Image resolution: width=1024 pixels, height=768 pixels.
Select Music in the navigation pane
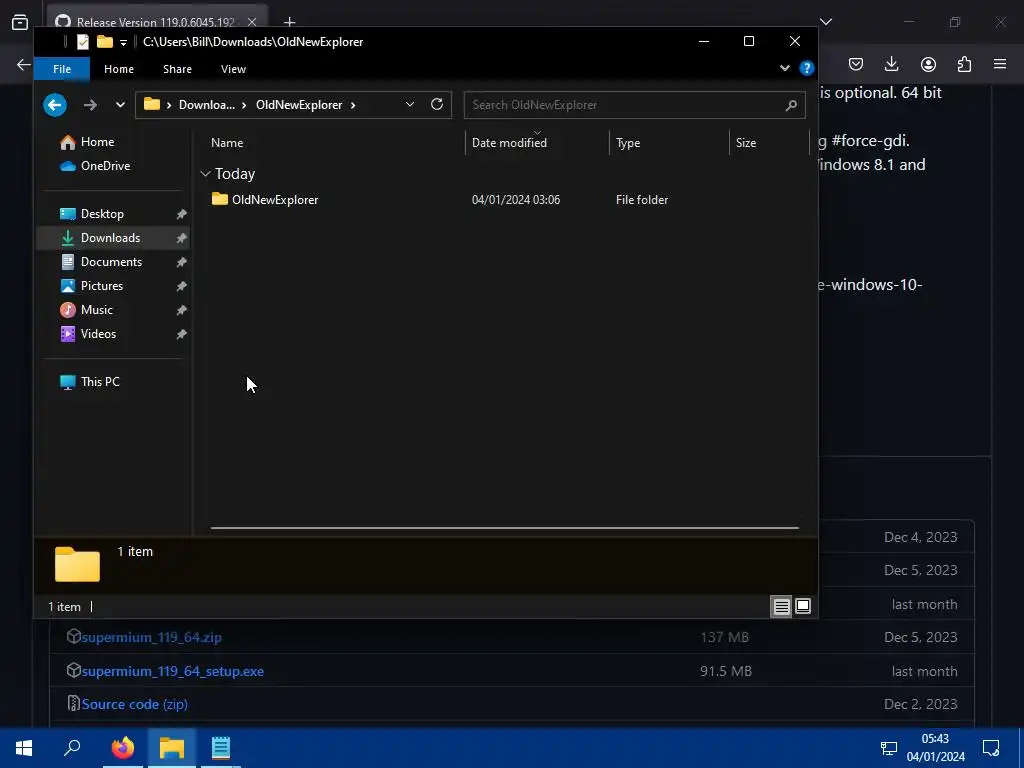(x=97, y=310)
